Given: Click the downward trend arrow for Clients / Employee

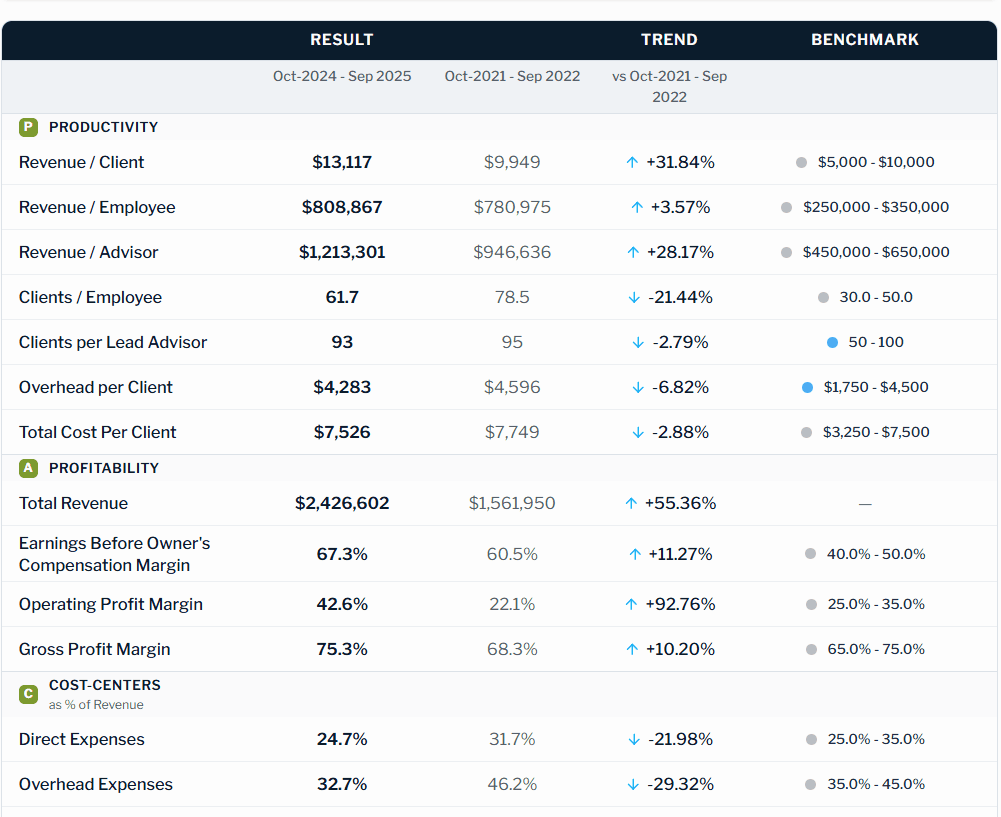Looking at the screenshot, I should [x=636, y=297].
